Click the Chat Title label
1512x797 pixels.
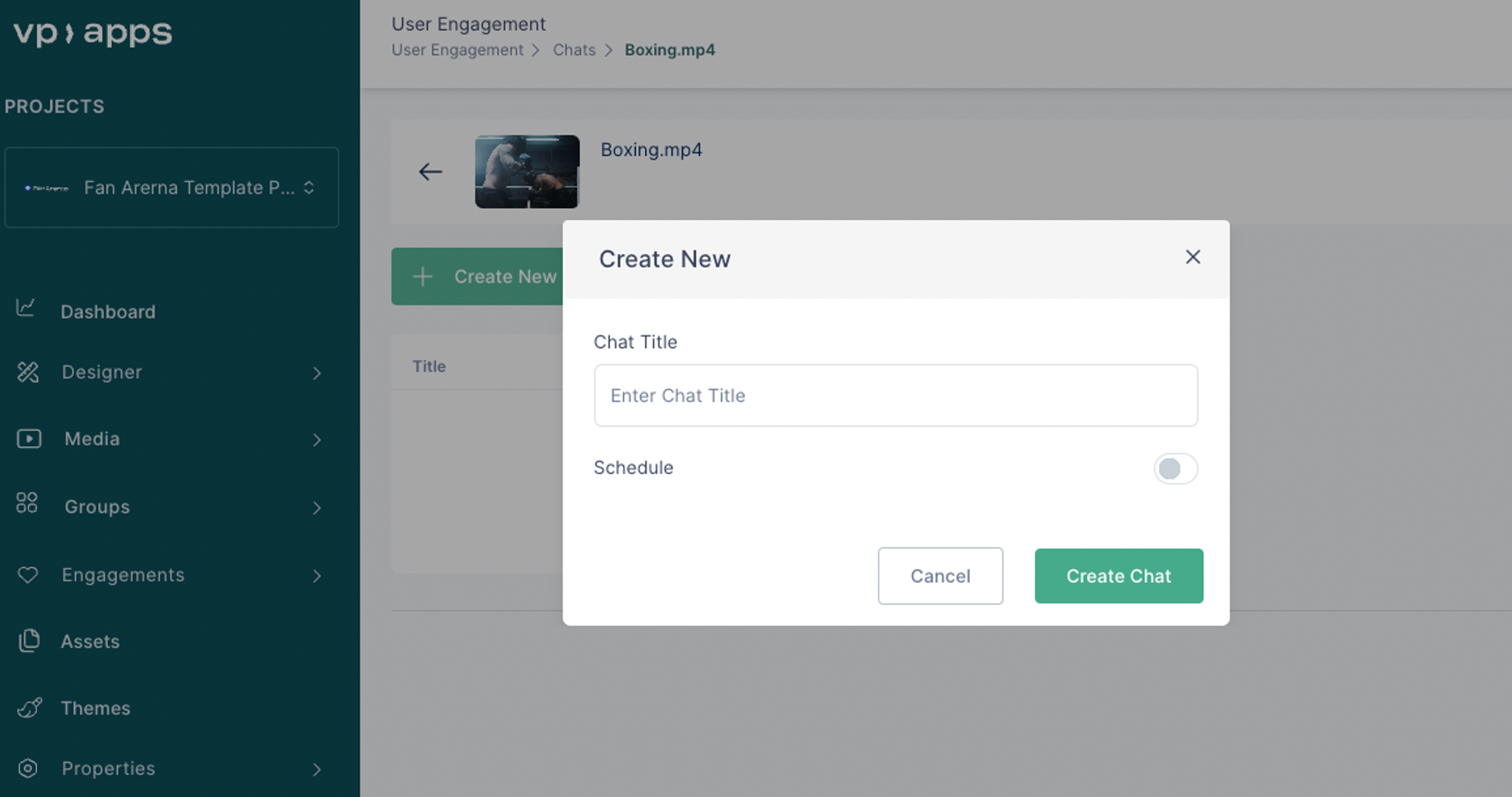pos(636,342)
